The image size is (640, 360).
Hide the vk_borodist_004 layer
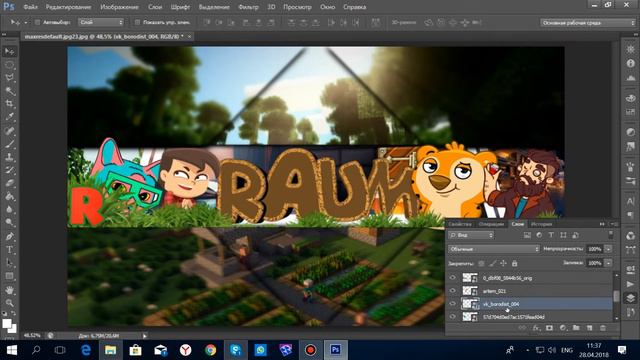click(x=453, y=304)
